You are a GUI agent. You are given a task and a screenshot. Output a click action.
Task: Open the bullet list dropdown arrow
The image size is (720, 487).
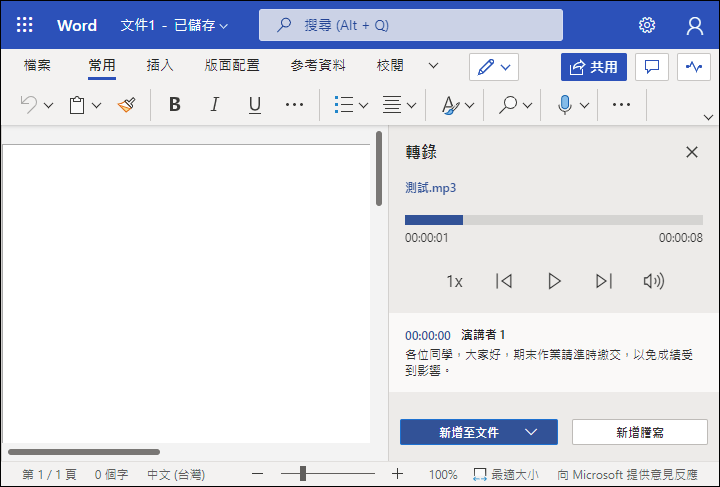(363, 106)
